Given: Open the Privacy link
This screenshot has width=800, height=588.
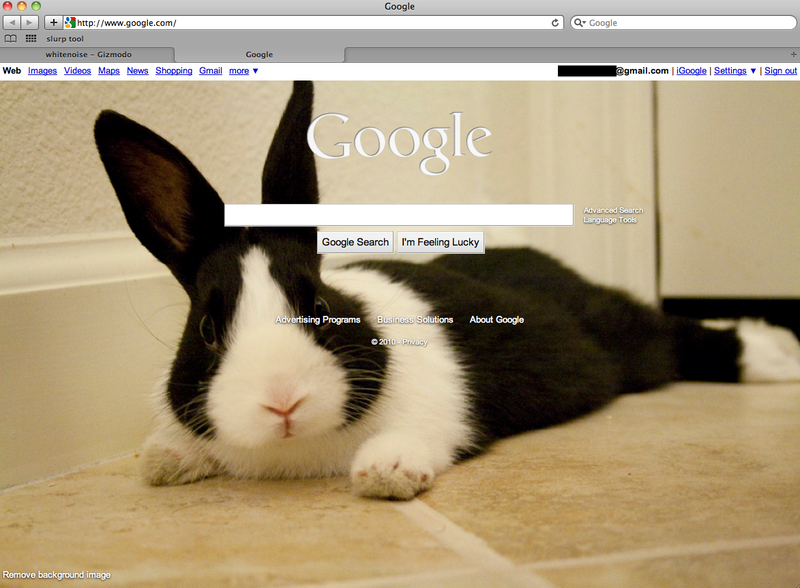Looking at the screenshot, I should [414, 342].
